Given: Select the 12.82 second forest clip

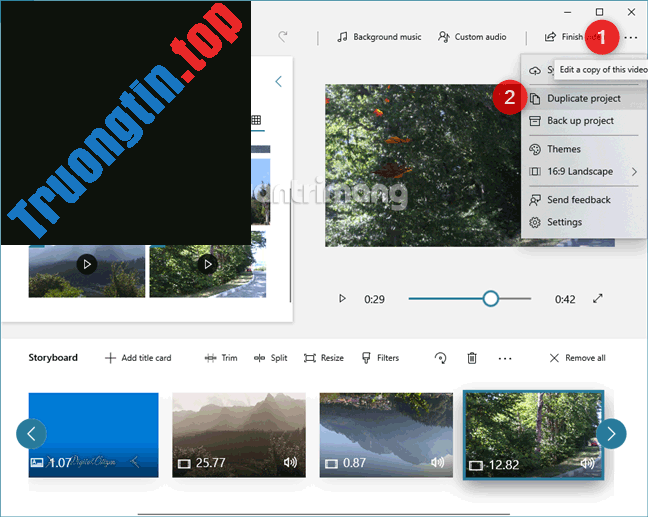Looking at the screenshot, I should pyautogui.click(x=534, y=435).
